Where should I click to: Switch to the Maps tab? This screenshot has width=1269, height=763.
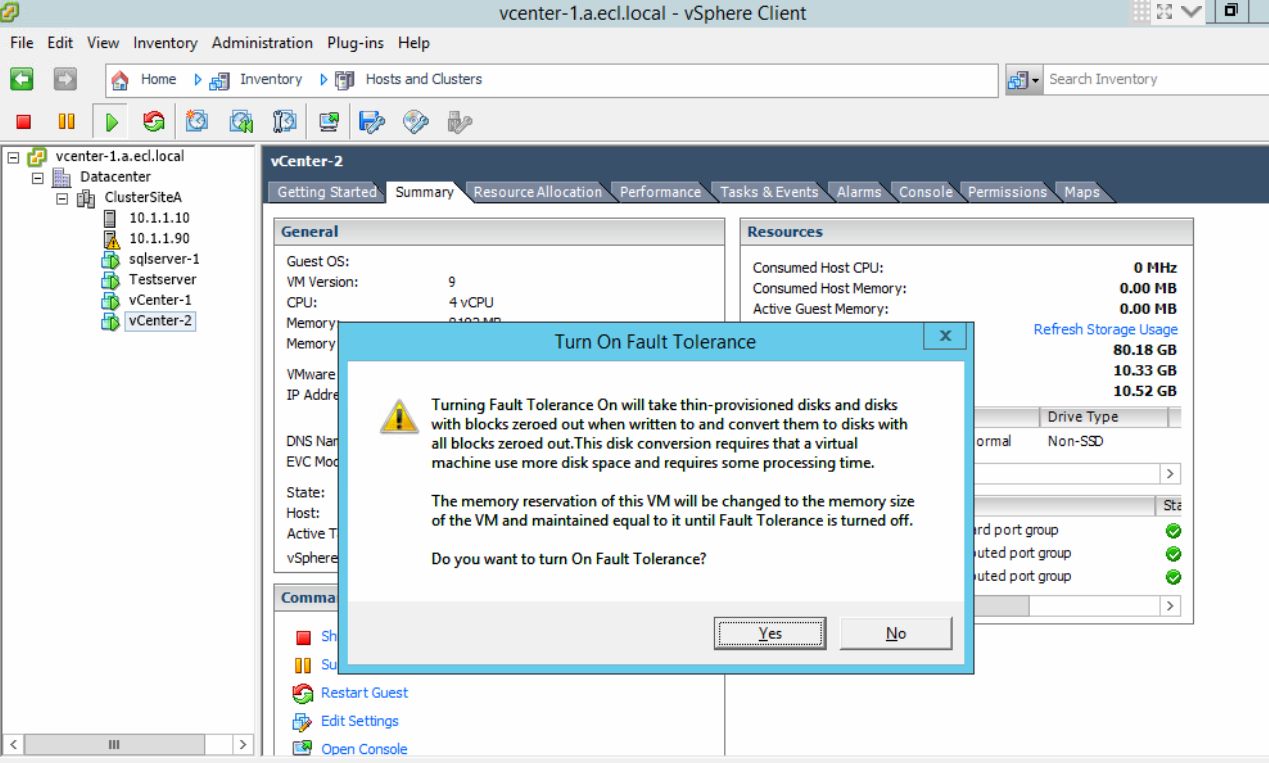point(1081,192)
